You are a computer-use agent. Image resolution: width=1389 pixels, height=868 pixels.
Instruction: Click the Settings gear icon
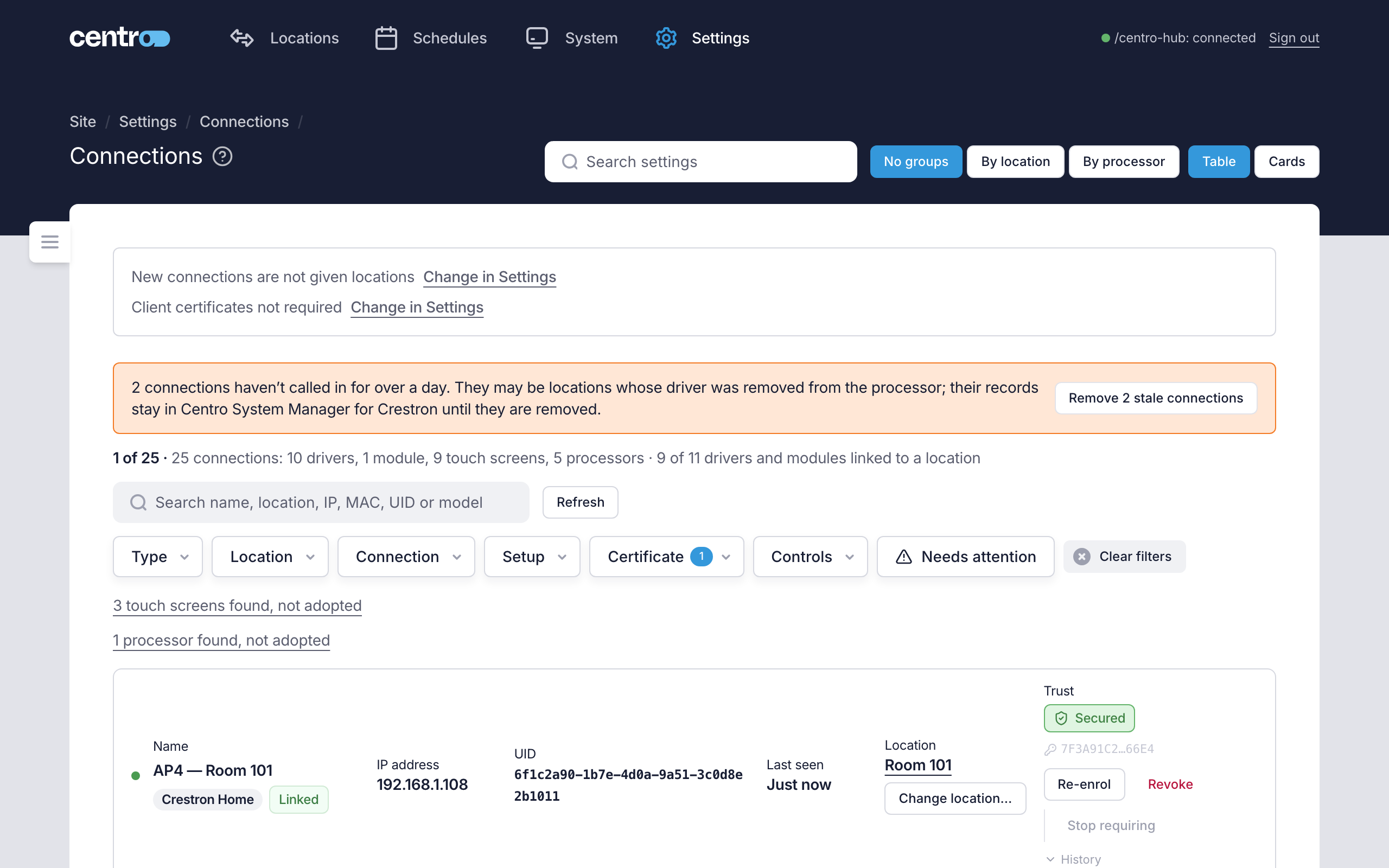pos(666,38)
